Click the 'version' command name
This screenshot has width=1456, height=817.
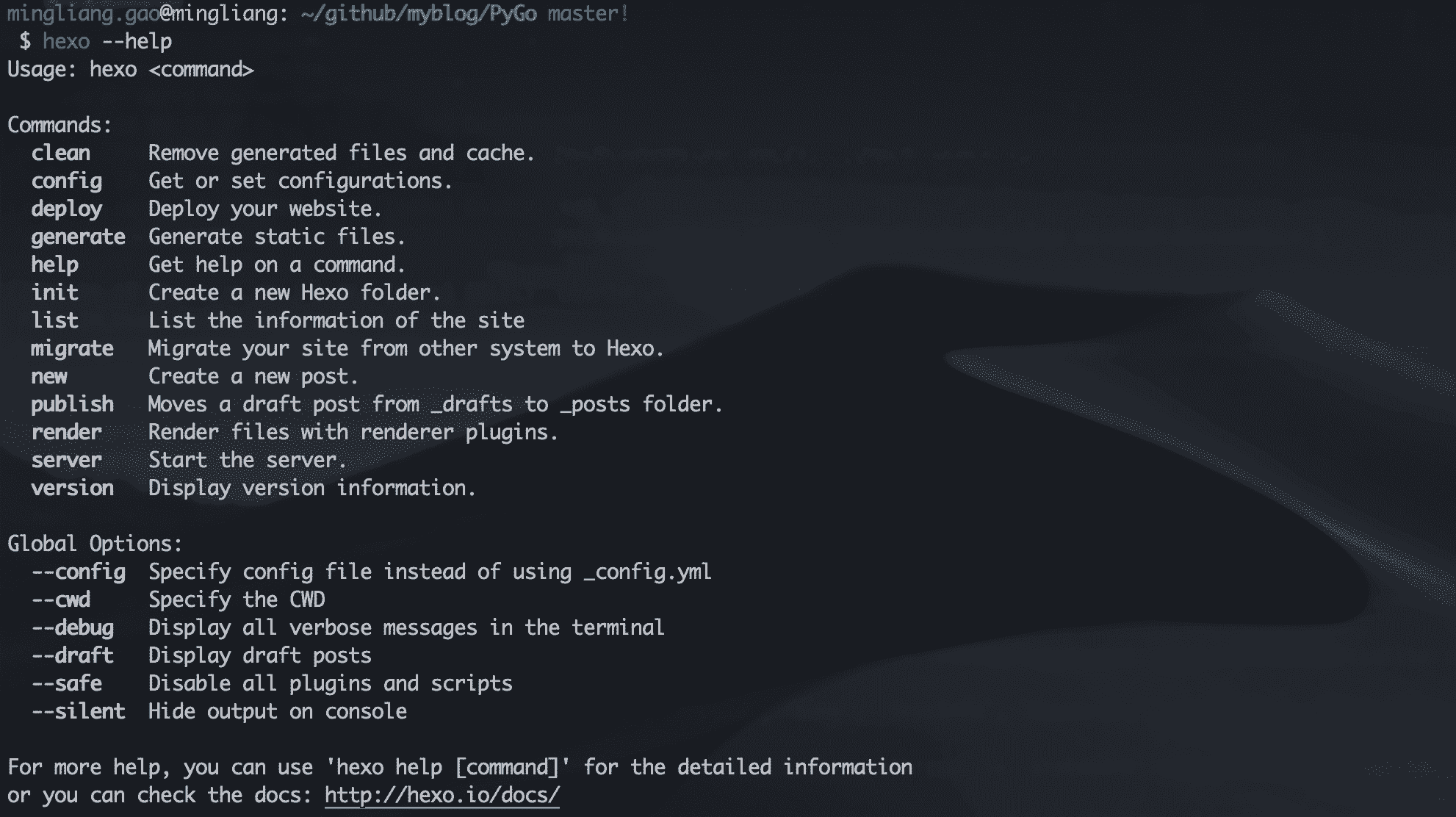[72, 488]
